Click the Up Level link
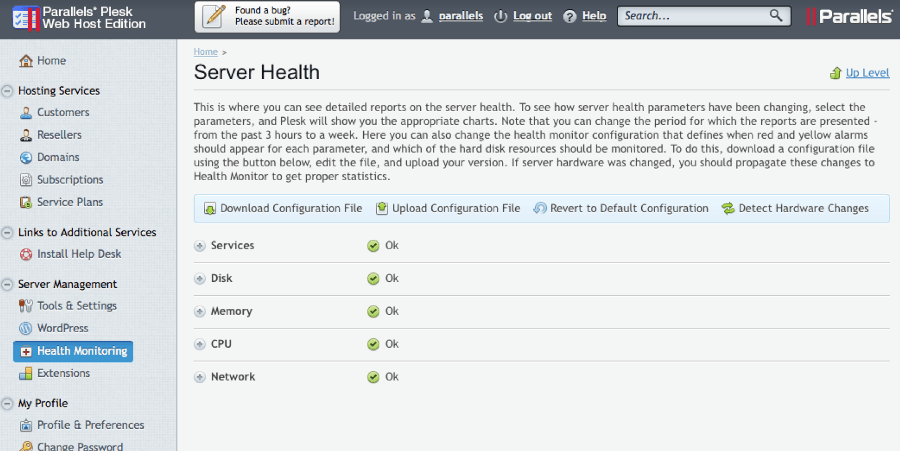The width and height of the screenshot is (900, 451). tap(867, 73)
